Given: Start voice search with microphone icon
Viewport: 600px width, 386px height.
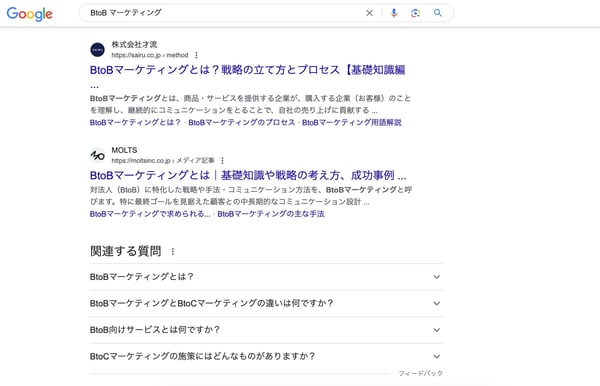Looking at the screenshot, I should 393,13.
